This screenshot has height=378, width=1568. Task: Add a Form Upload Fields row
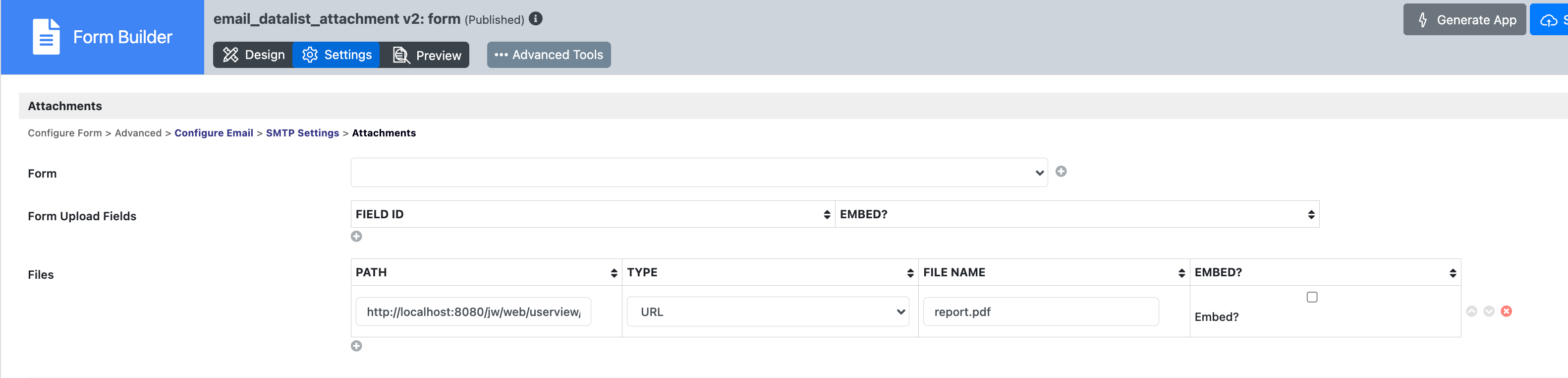[357, 237]
